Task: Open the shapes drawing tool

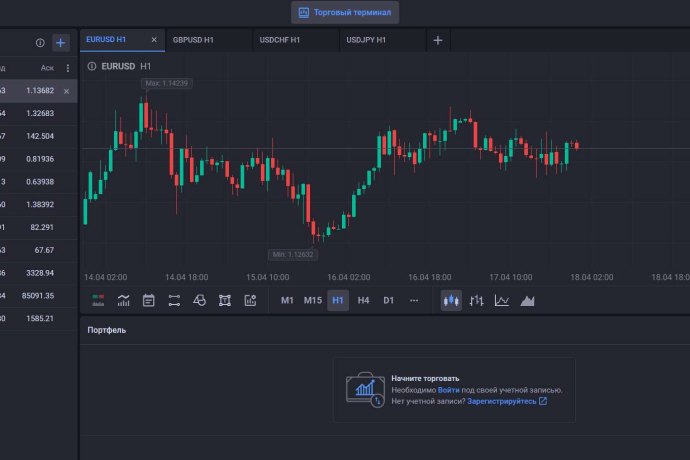Action: point(199,301)
